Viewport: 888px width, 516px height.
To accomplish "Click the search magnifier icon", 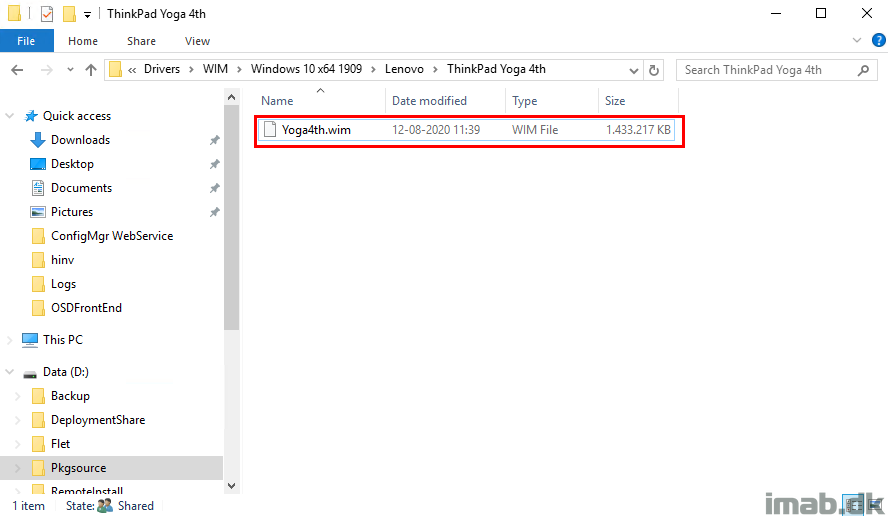I will click(864, 70).
